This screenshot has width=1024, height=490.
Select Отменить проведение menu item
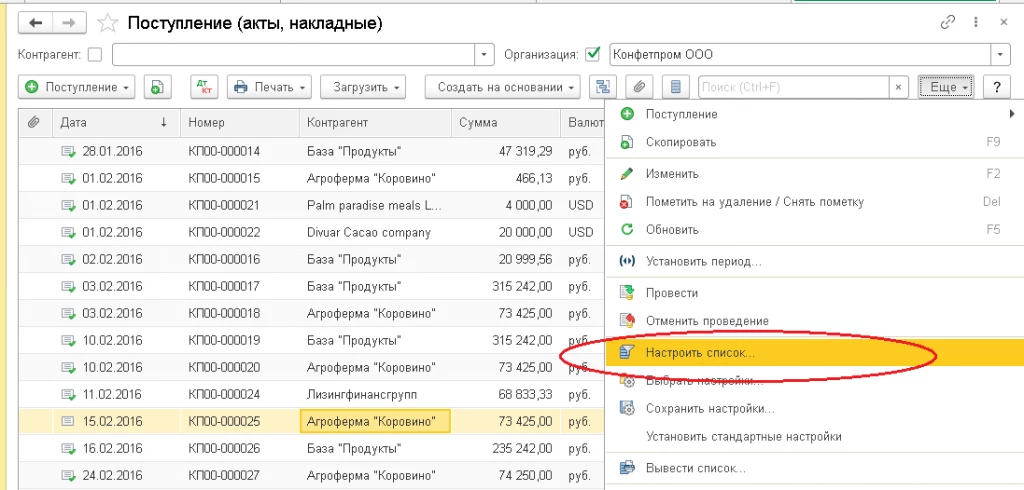[x=815, y=321]
